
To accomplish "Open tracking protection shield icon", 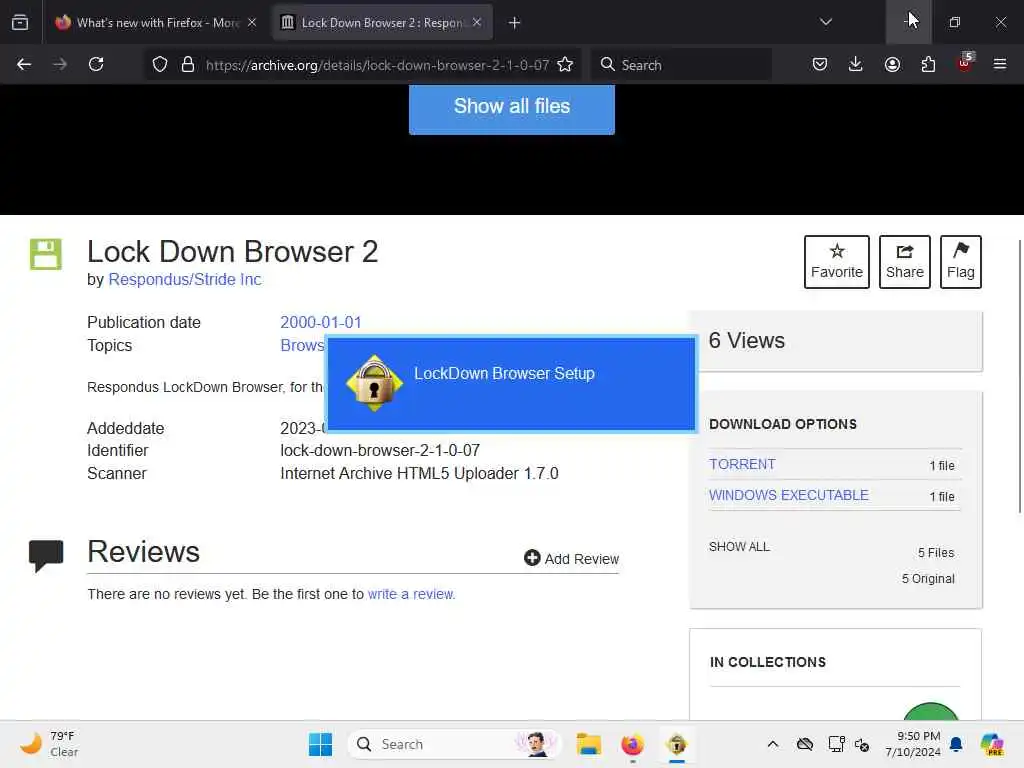I will point(160,64).
